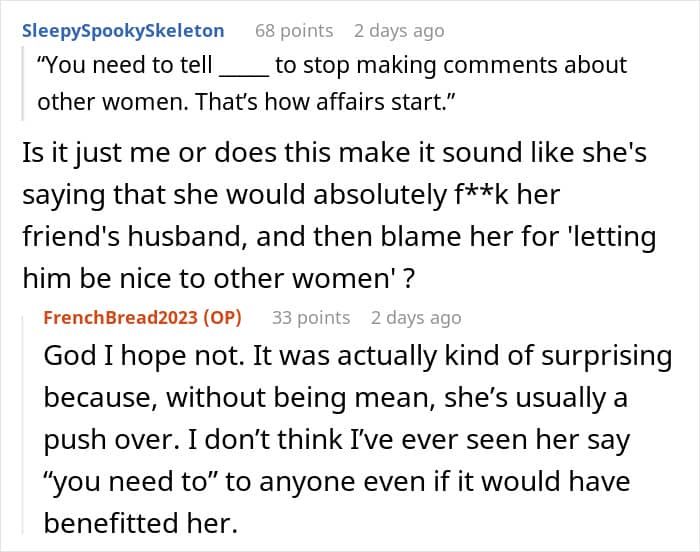Click the line starting "friend's husband"
700x552 pixels.
(339, 237)
